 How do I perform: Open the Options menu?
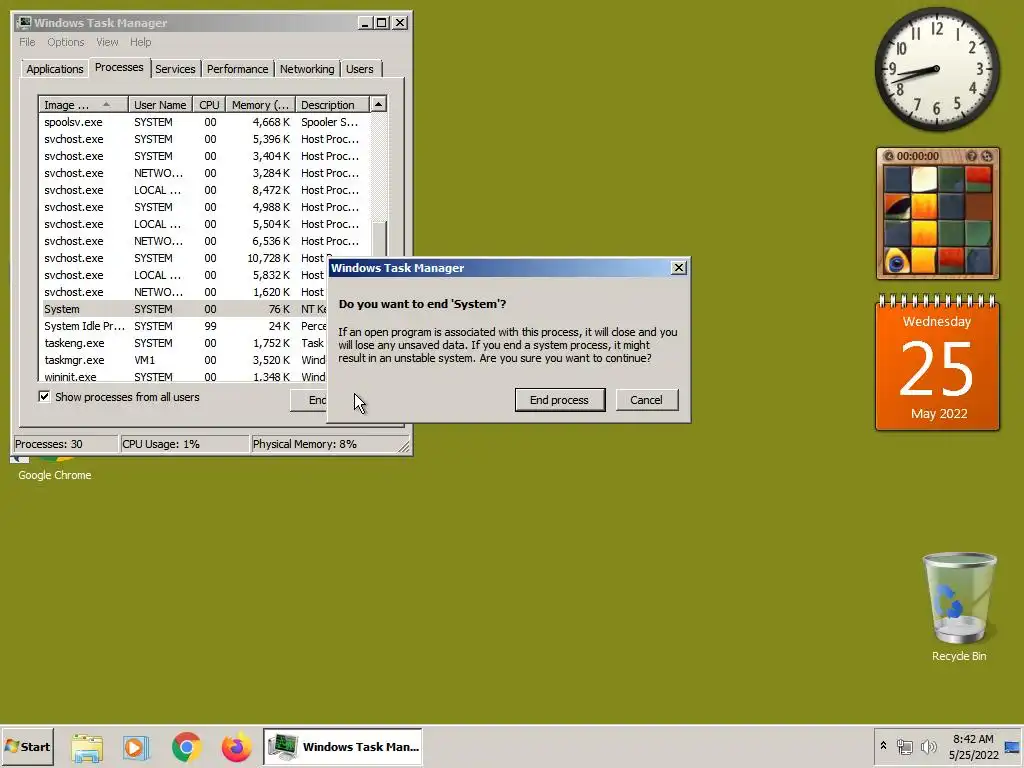[x=65, y=42]
